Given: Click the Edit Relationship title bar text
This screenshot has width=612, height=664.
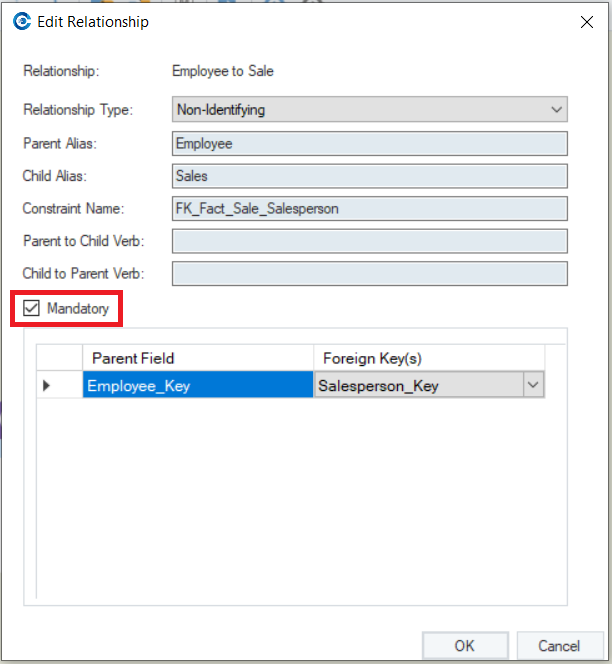Looking at the screenshot, I should [x=93, y=21].
